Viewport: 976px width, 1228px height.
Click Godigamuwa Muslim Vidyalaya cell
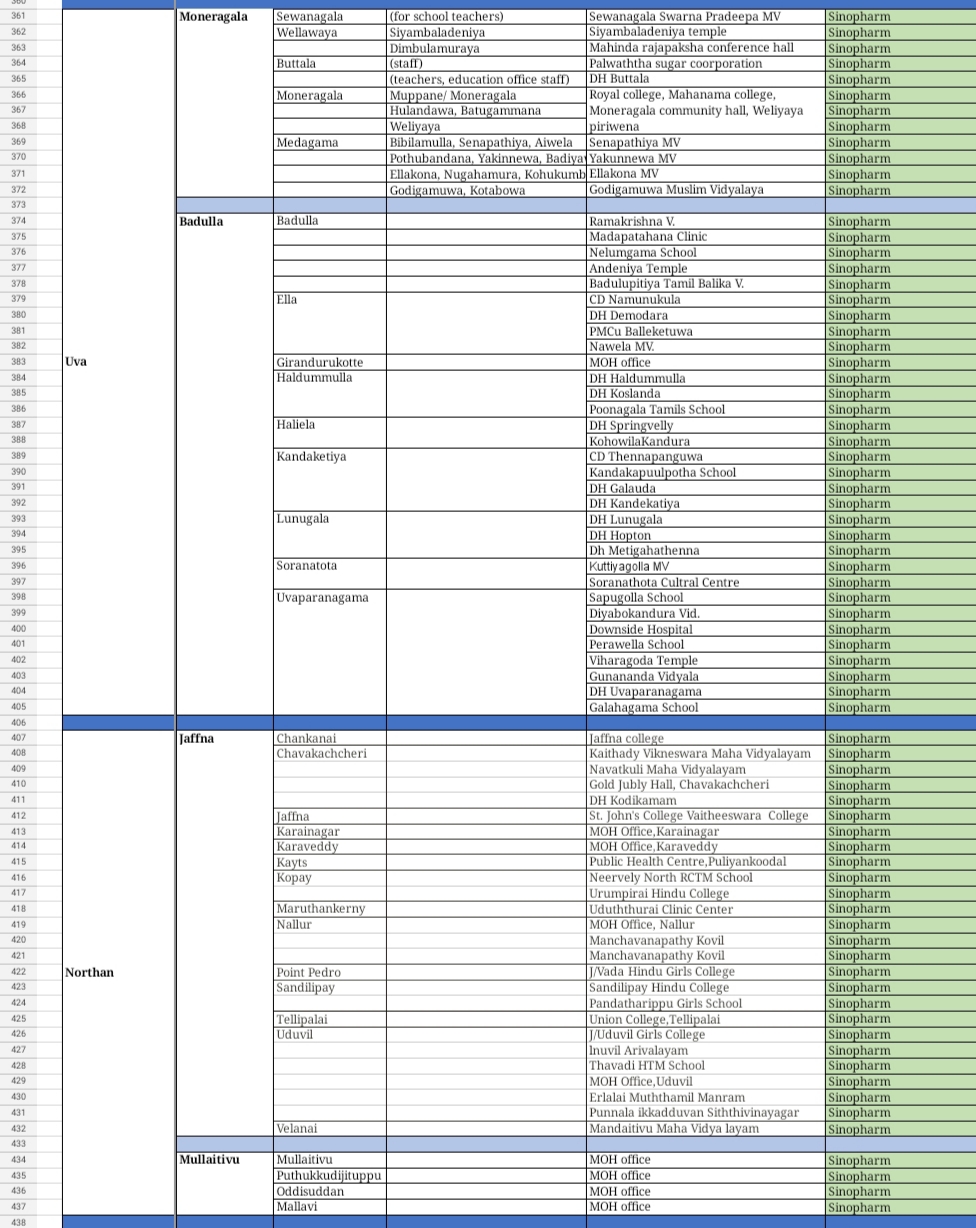706,190
